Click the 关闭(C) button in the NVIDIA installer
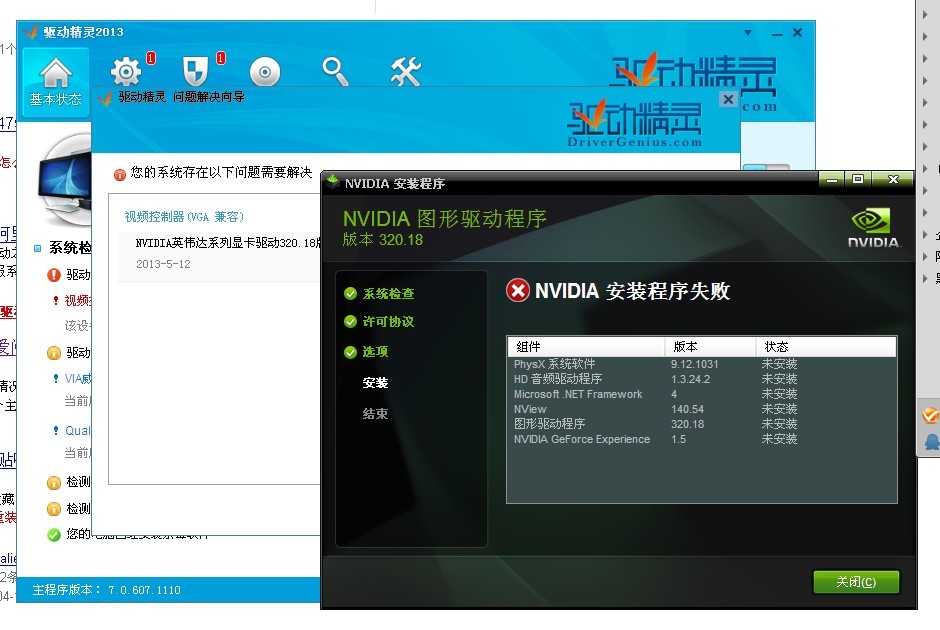The image size is (940, 630). click(856, 581)
